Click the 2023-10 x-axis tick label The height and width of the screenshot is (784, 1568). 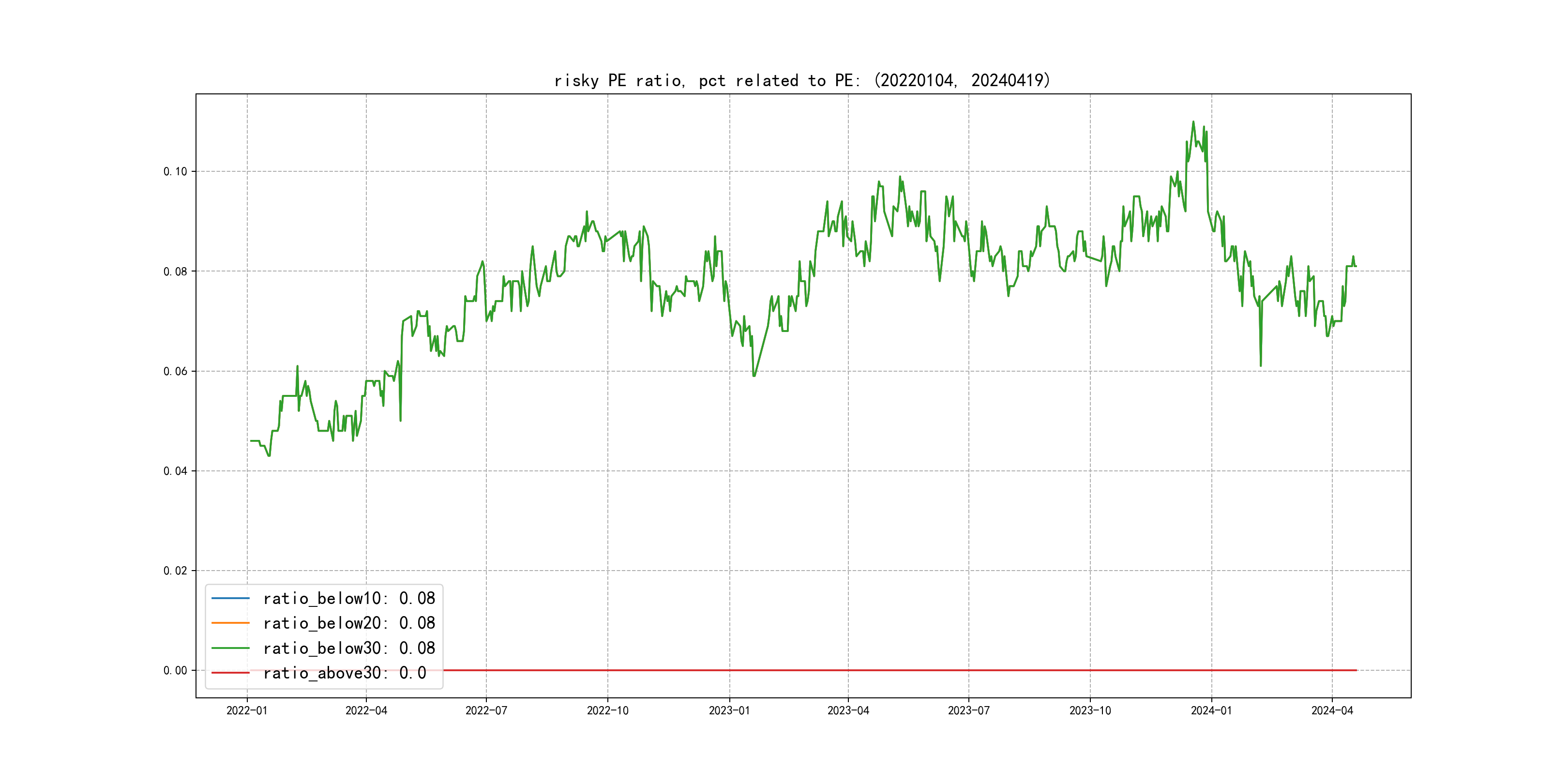click(1089, 711)
